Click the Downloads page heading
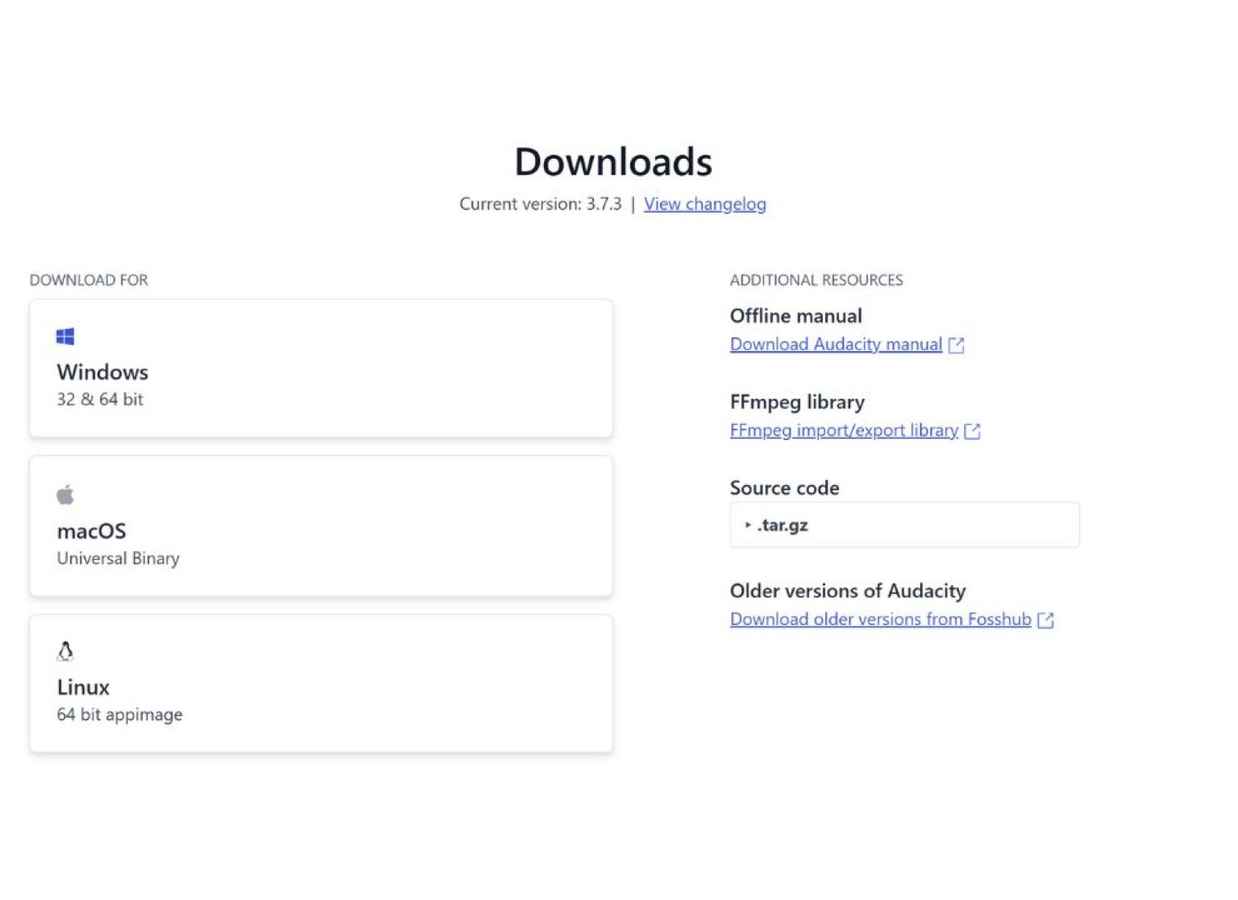1238x900 pixels. coord(613,162)
